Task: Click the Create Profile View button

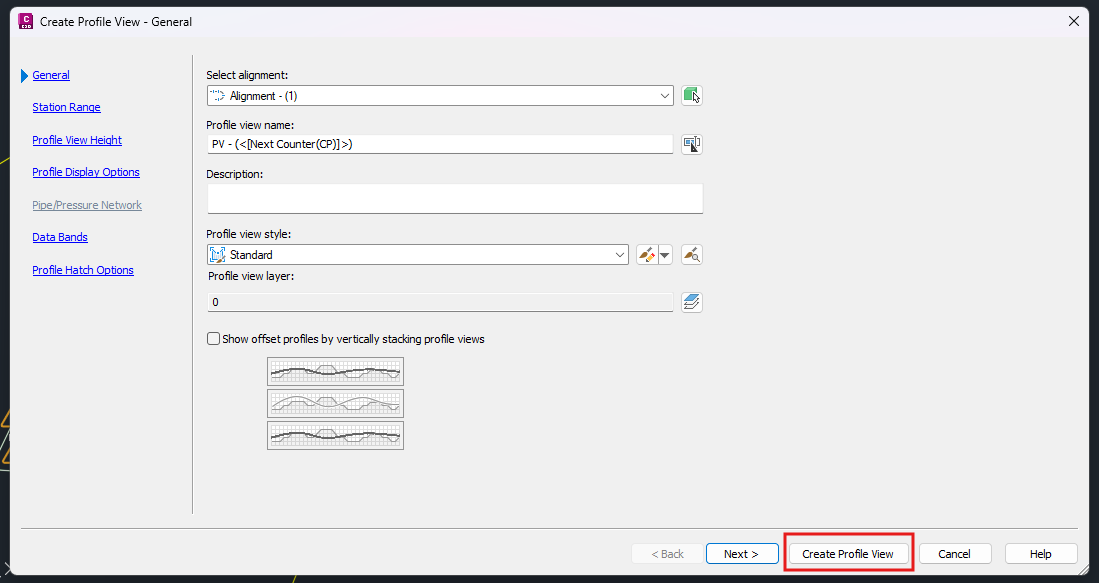Action: coord(848,554)
